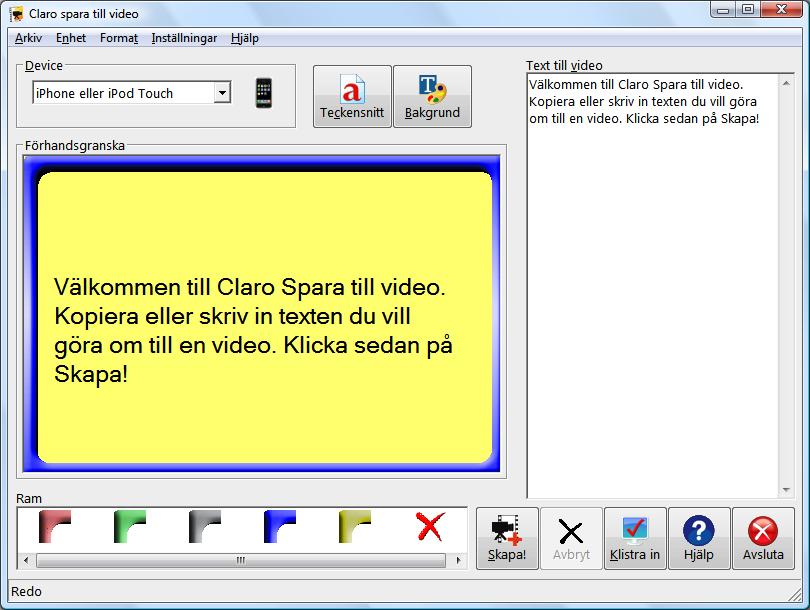Open the Arkiv menu

28,38
